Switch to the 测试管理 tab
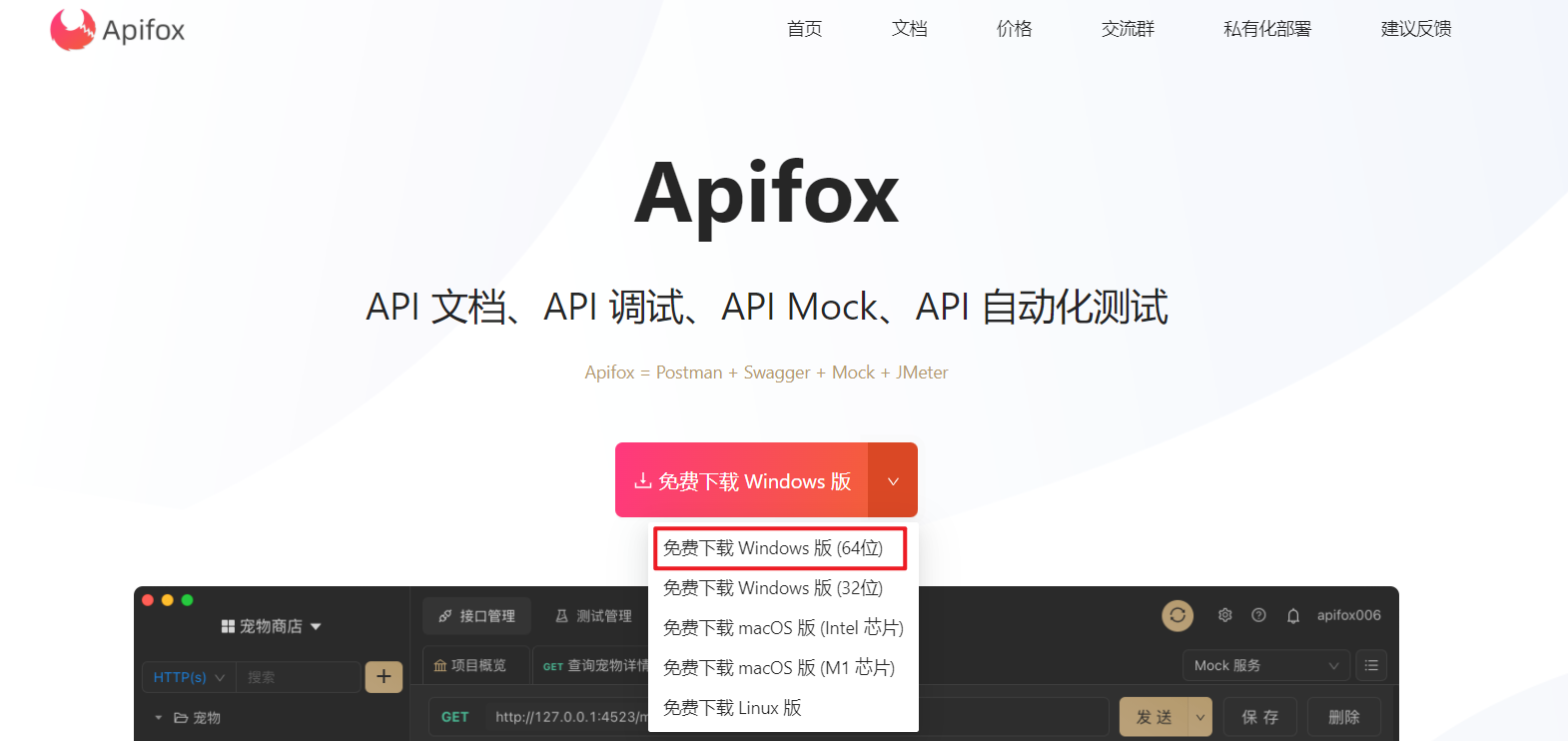 coord(593,616)
